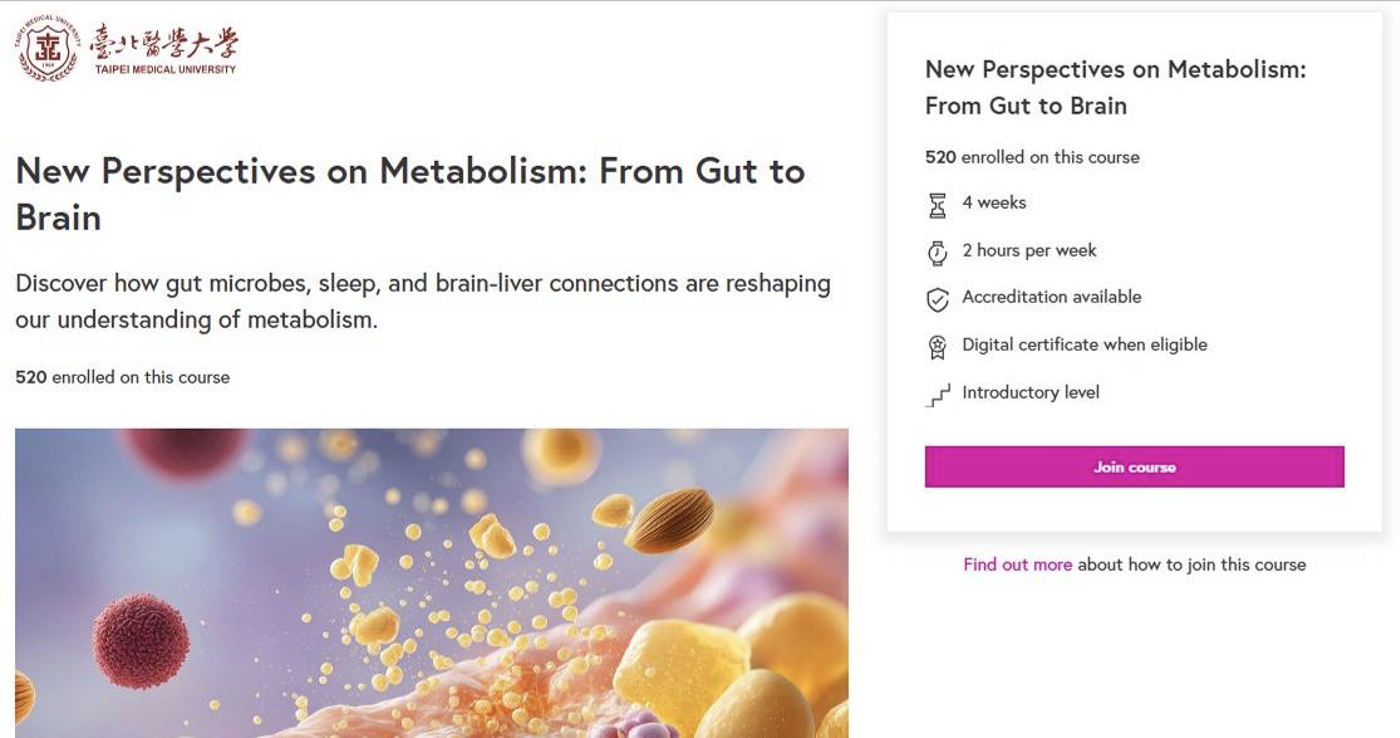Viewport: 1400px width, 738px height.
Task: Open the Find out more link
Action: tap(1017, 565)
